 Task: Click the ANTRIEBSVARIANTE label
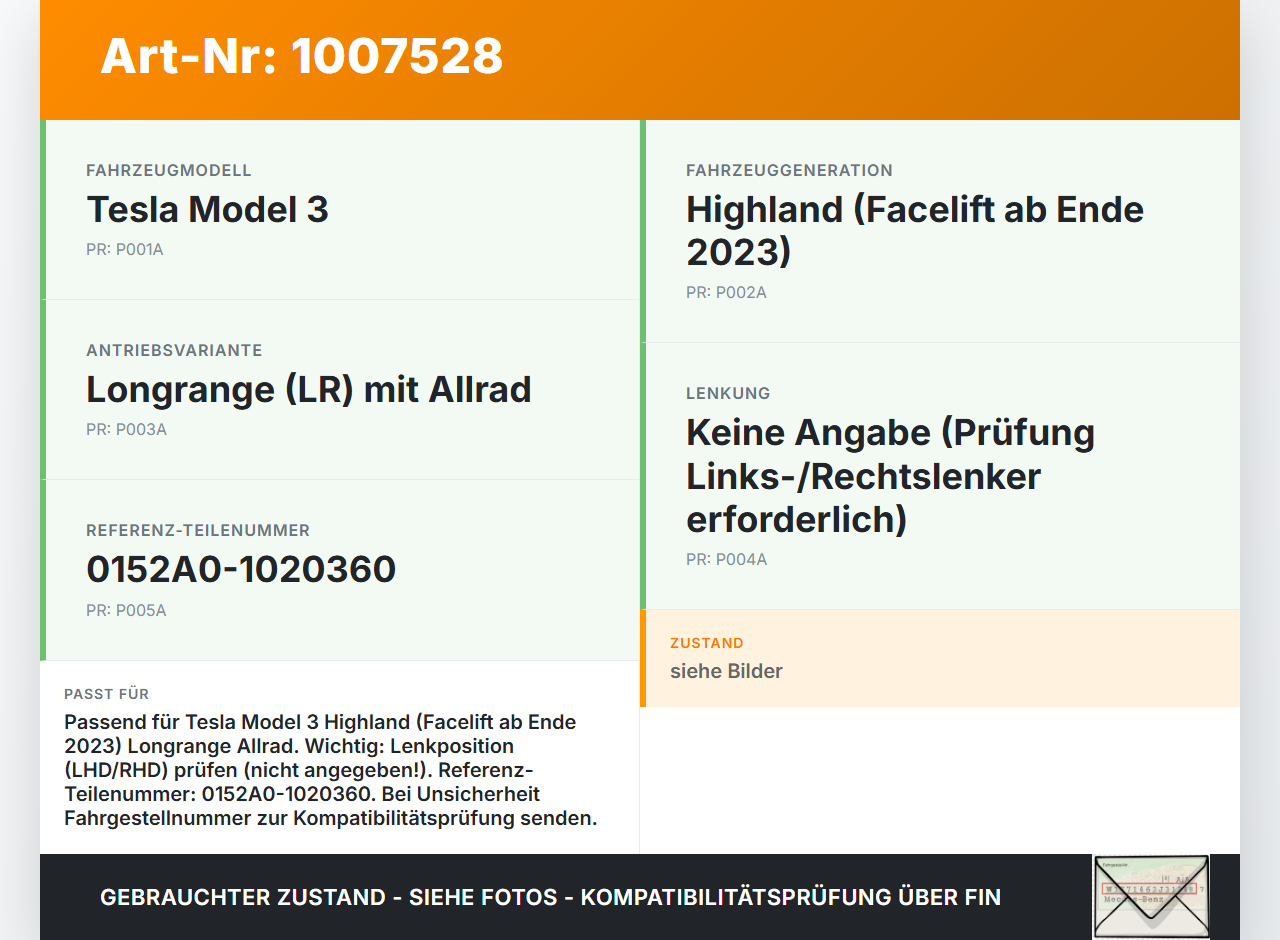[174, 350]
